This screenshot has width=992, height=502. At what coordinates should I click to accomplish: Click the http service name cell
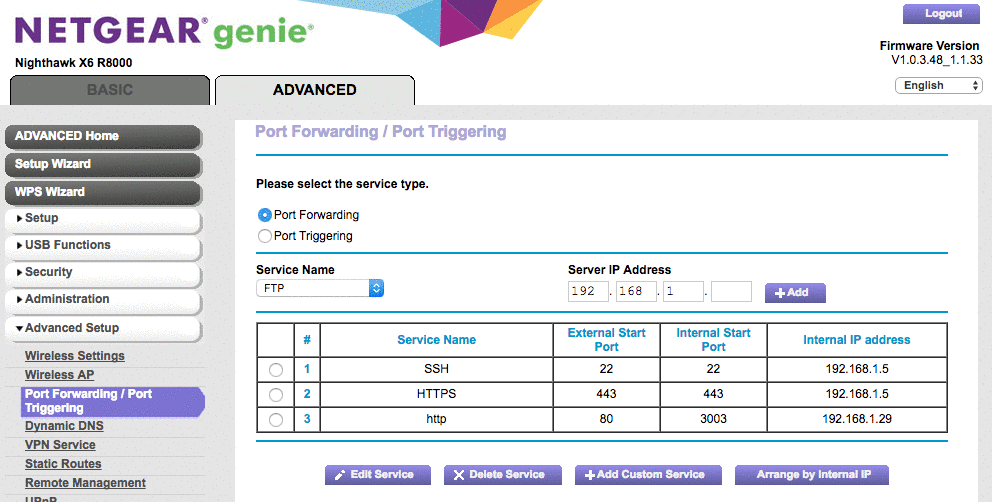coord(437,419)
